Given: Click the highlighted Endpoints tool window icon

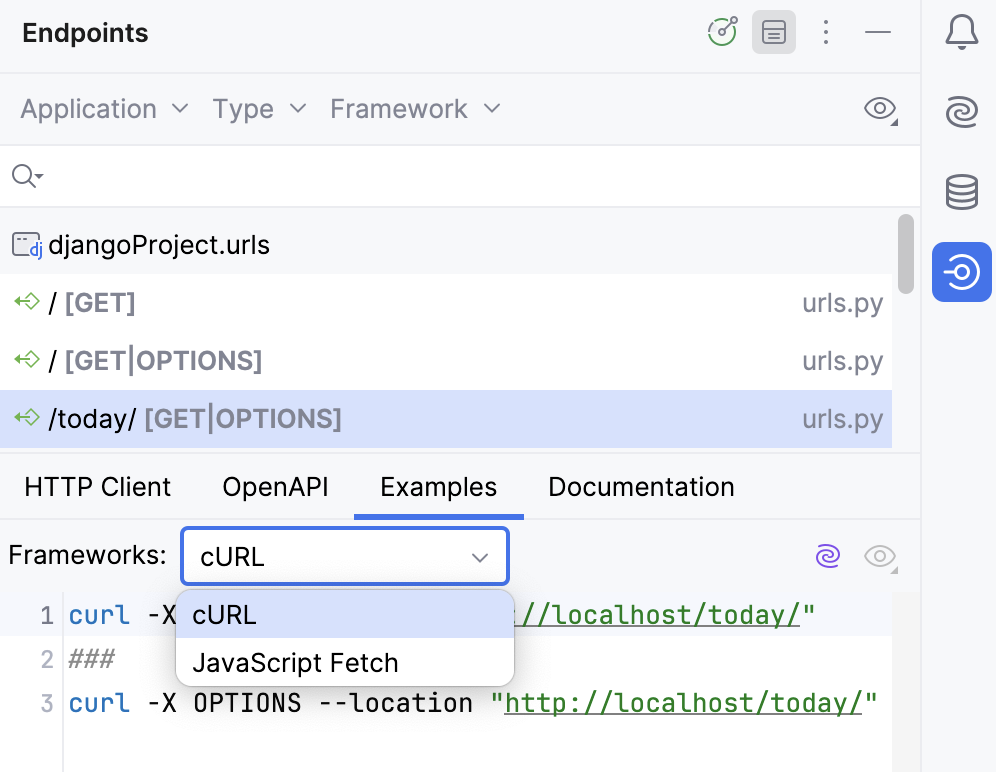Looking at the screenshot, I should (x=961, y=272).
